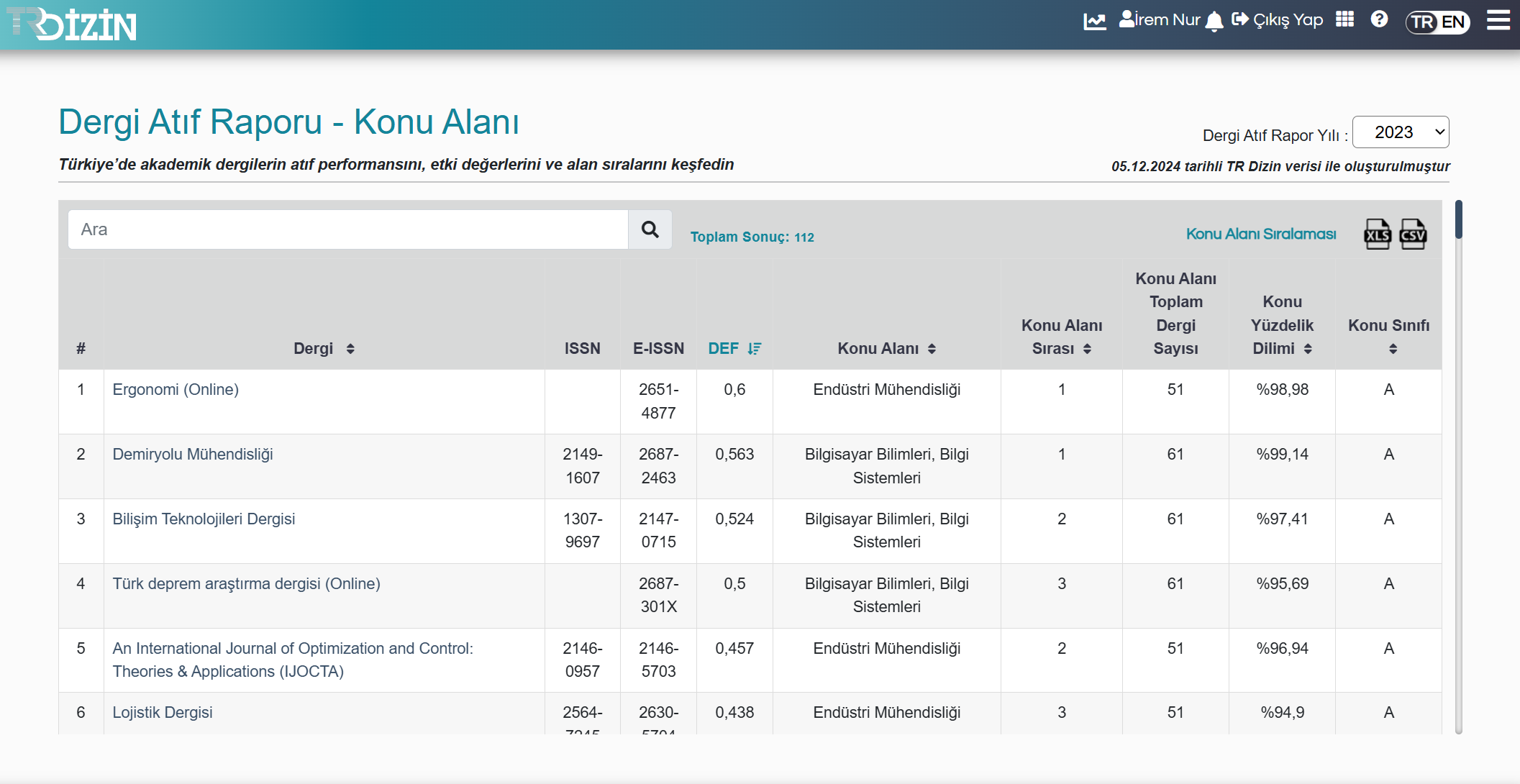Open the apps grid icon
Image resolution: width=1520 pixels, height=784 pixels.
pyautogui.click(x=1344, y=19)
